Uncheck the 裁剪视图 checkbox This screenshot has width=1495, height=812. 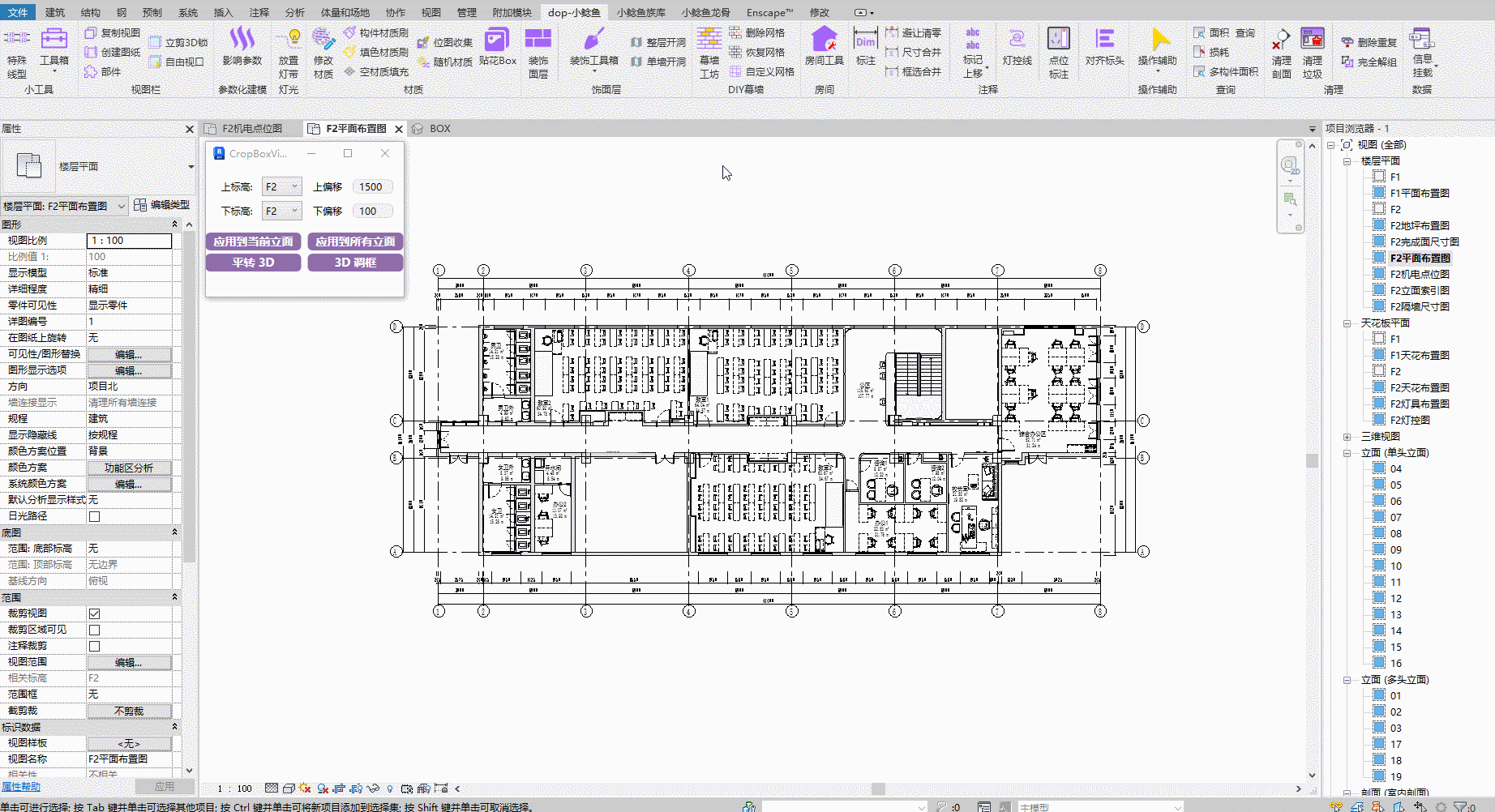95,613
